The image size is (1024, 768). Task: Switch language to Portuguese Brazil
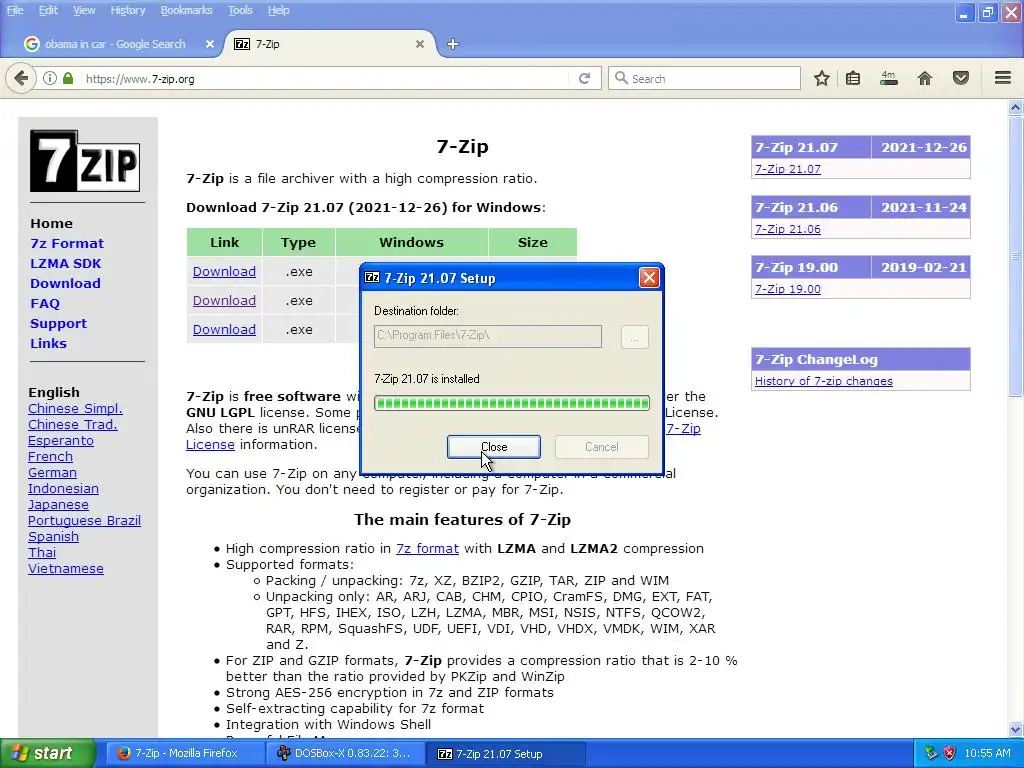(84, 520)
